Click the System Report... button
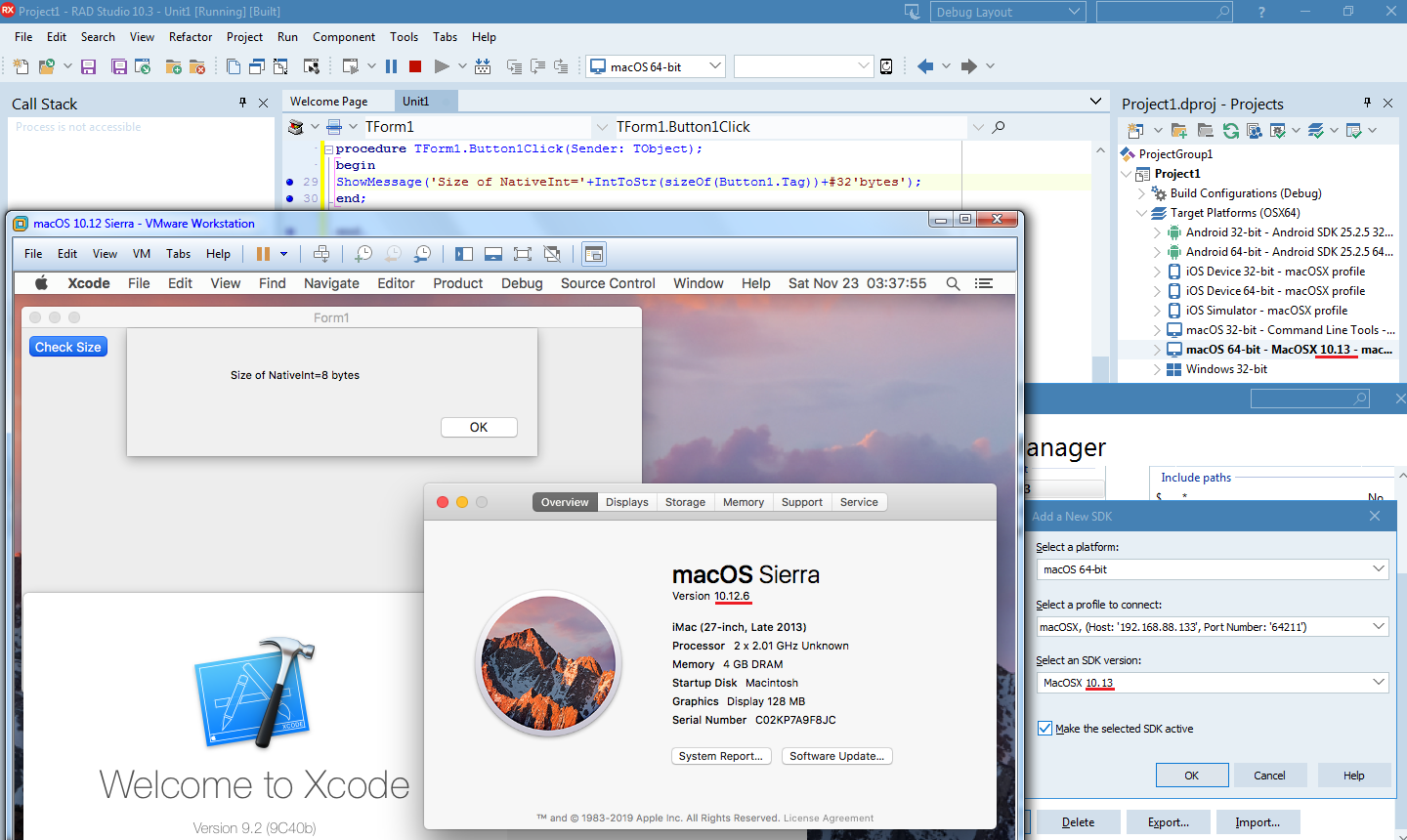The width and height of the screenshot is (1407, 840). [x=721, y=756]
